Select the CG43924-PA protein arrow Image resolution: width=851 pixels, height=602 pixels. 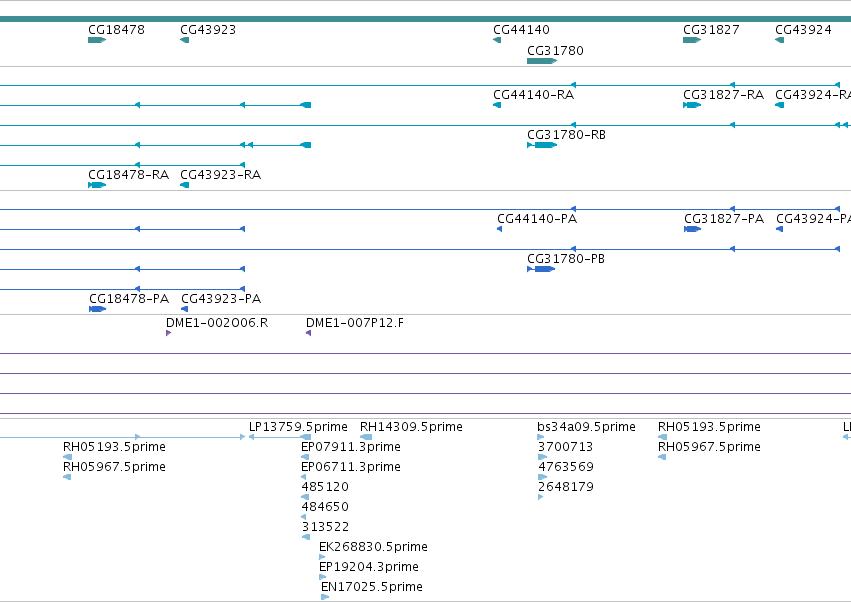click(x=779, y=229)
